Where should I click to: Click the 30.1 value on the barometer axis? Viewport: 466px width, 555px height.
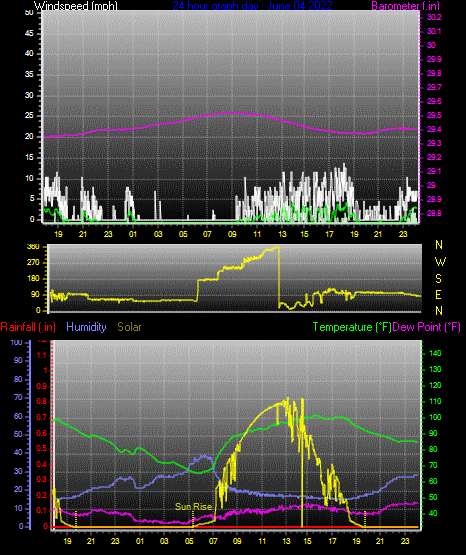pos(434,31)
